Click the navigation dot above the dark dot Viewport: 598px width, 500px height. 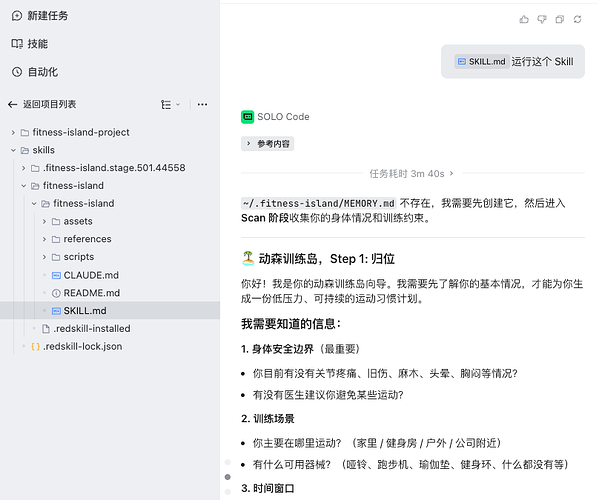coord(228,462)
